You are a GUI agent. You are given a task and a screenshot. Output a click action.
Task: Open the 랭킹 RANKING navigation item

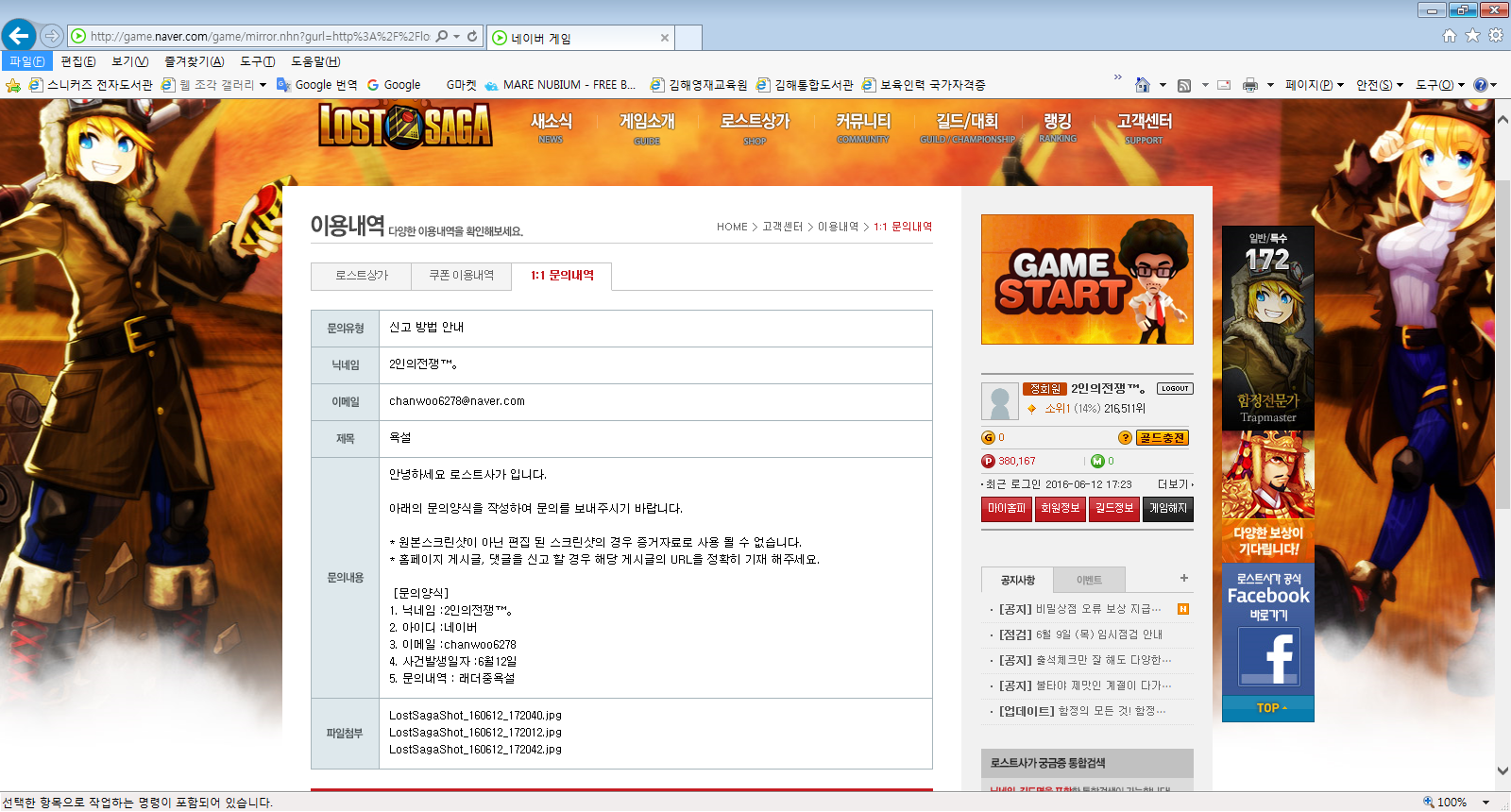[x=1058, y=127]
